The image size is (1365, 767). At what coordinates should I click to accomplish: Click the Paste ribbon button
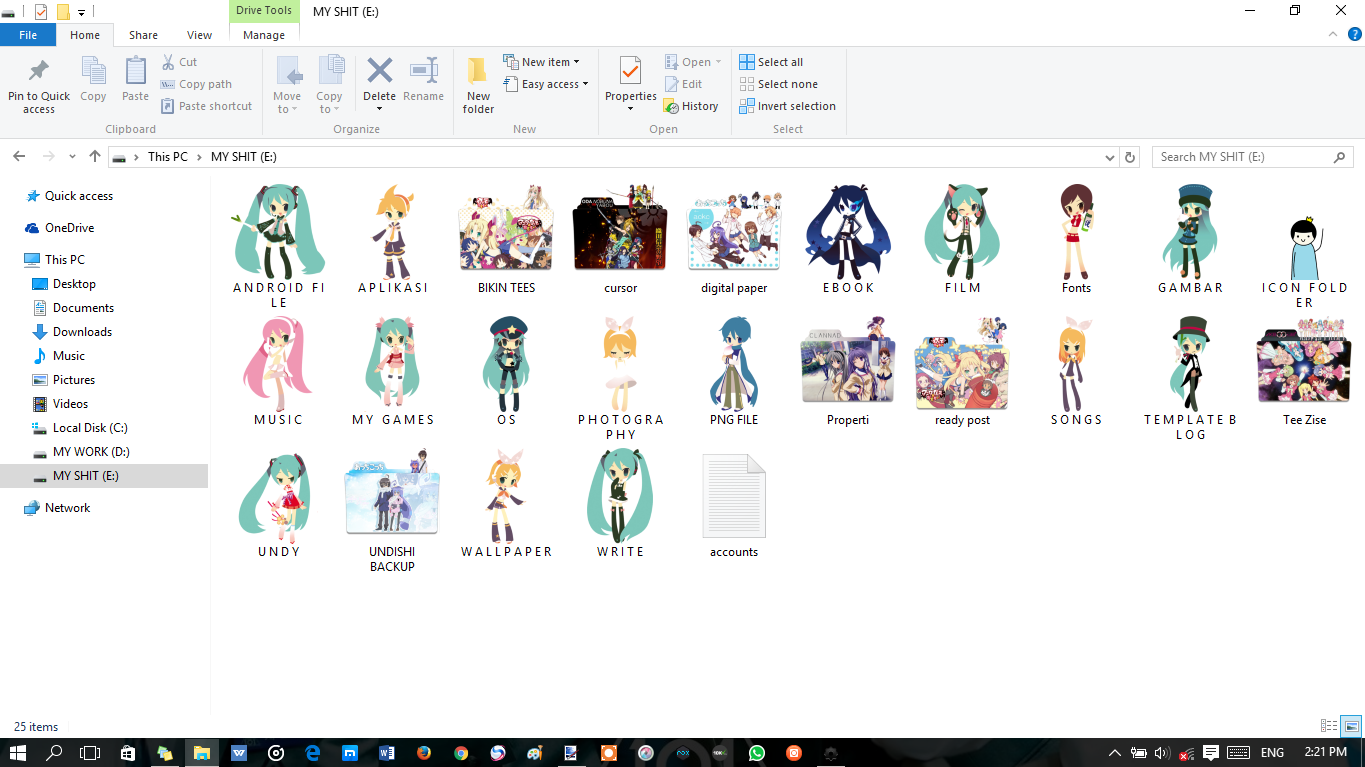coord(135,80)
